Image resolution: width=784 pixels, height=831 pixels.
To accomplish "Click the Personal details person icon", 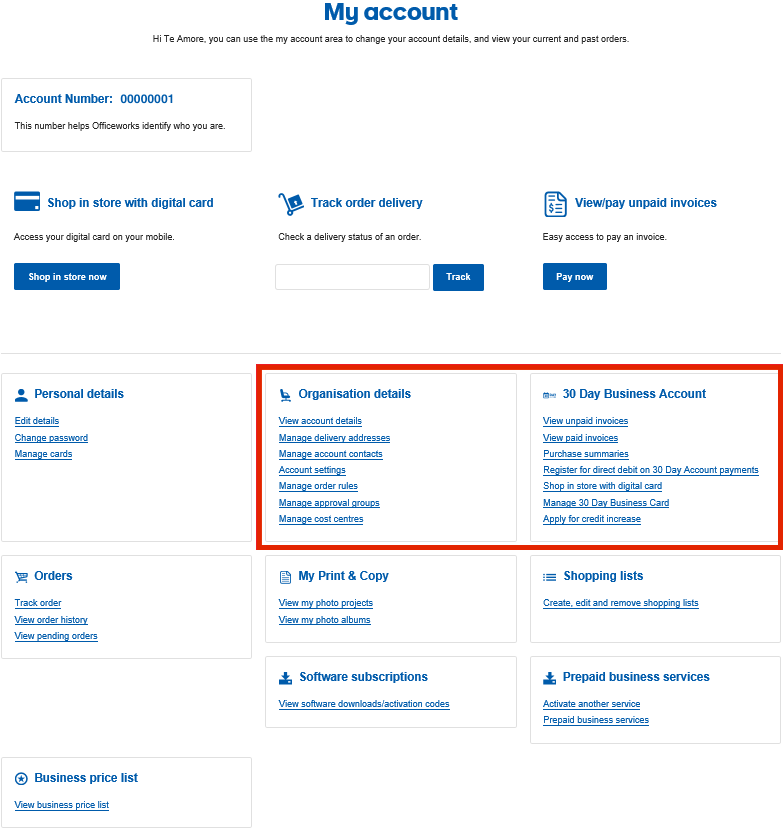I will [22, 395].
